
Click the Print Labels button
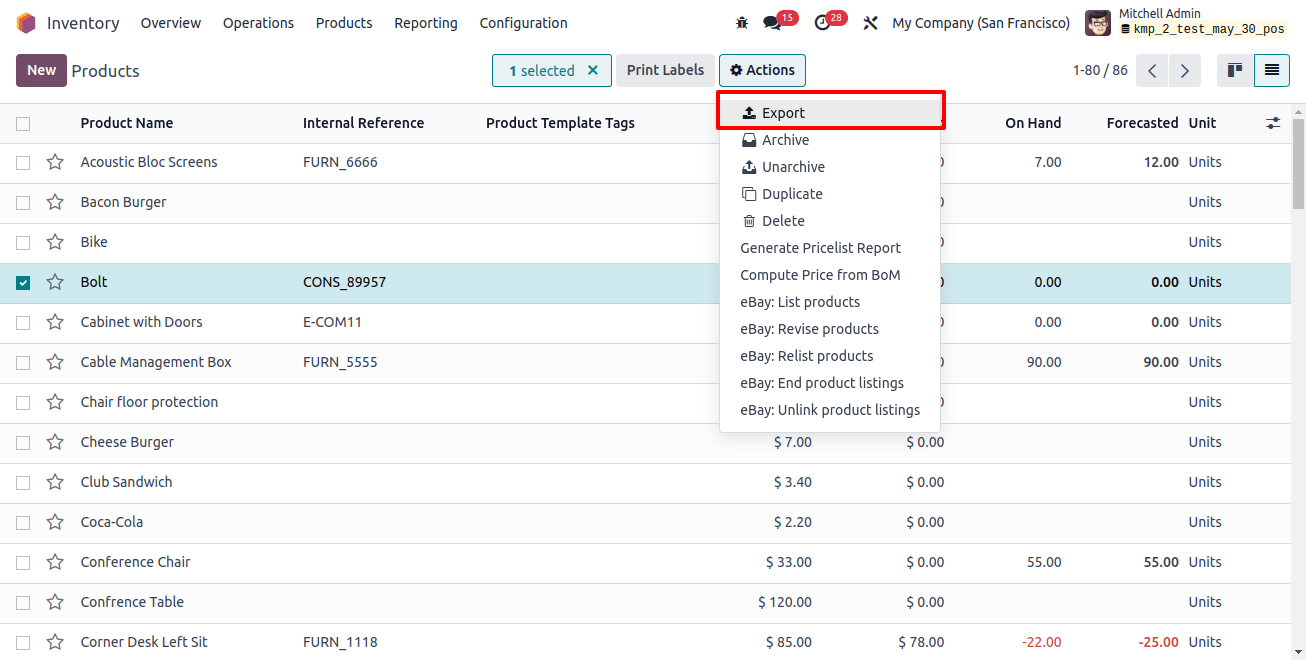coord(665,70)
